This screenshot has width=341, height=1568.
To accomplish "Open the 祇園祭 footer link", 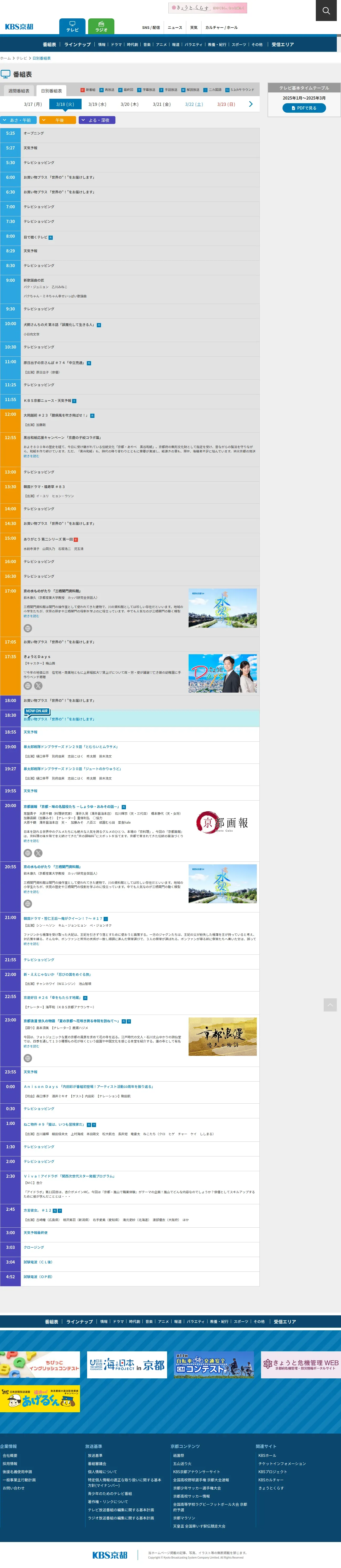I will tap(178, 1455).
